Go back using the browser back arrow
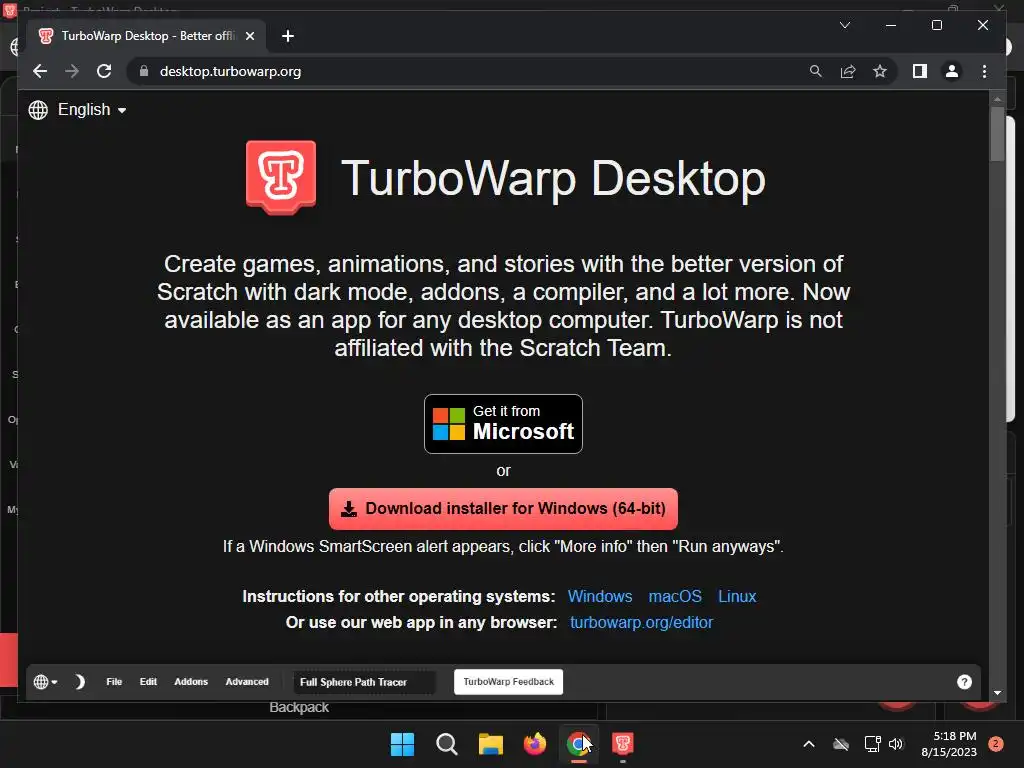 pos(40,71)
